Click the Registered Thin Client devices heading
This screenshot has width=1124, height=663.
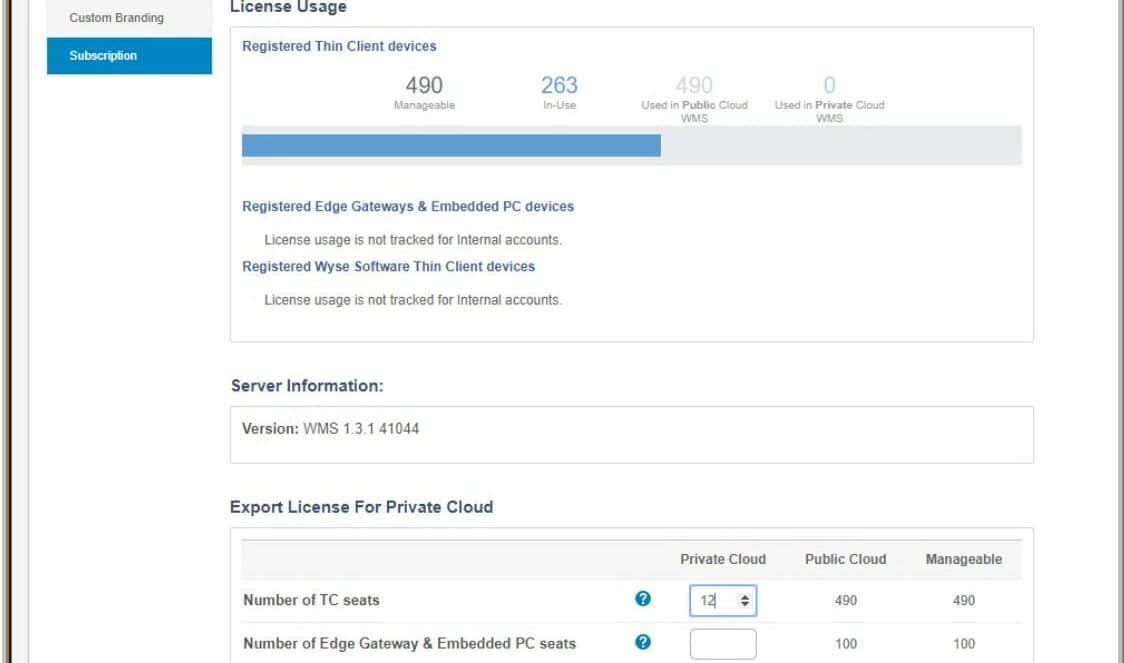tap(339, 46)
